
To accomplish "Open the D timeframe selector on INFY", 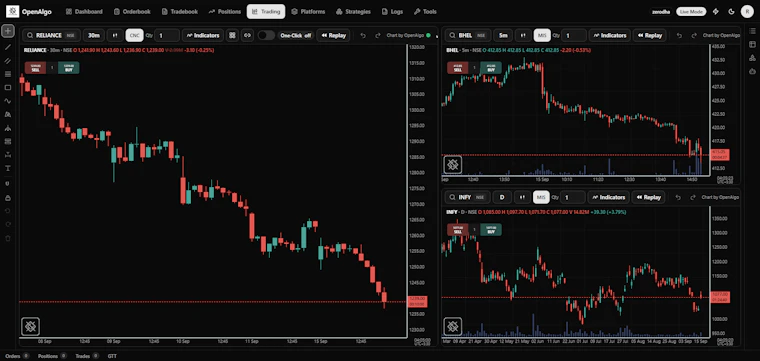I will click(x=502, y=197).
